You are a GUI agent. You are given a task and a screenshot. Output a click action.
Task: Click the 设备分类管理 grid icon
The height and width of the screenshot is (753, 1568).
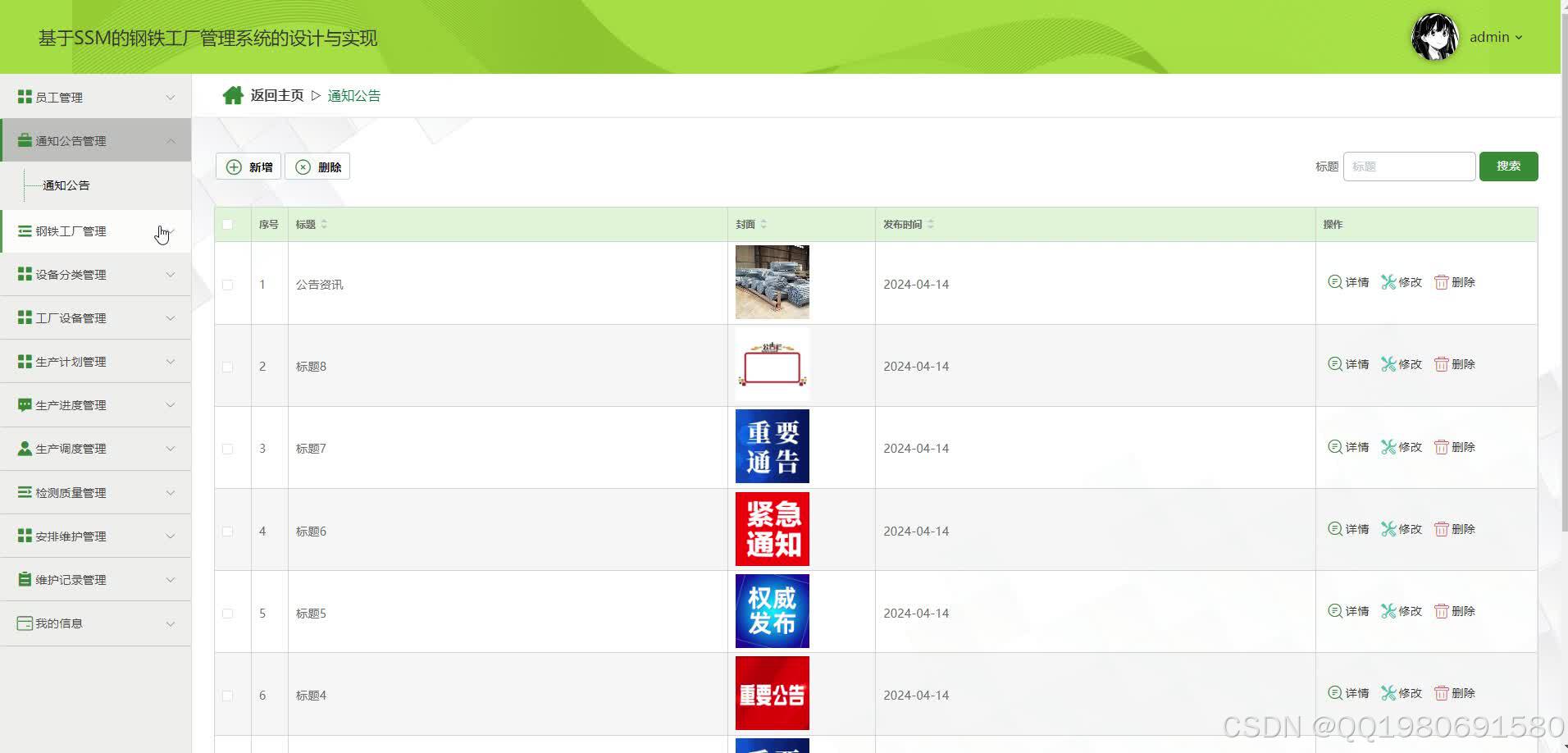25,274
